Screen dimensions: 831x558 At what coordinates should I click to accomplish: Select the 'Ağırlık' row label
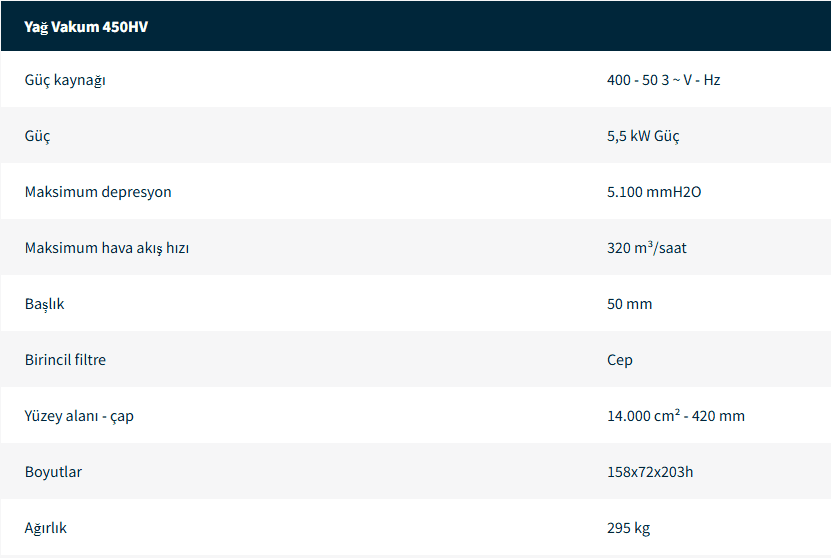46,528
